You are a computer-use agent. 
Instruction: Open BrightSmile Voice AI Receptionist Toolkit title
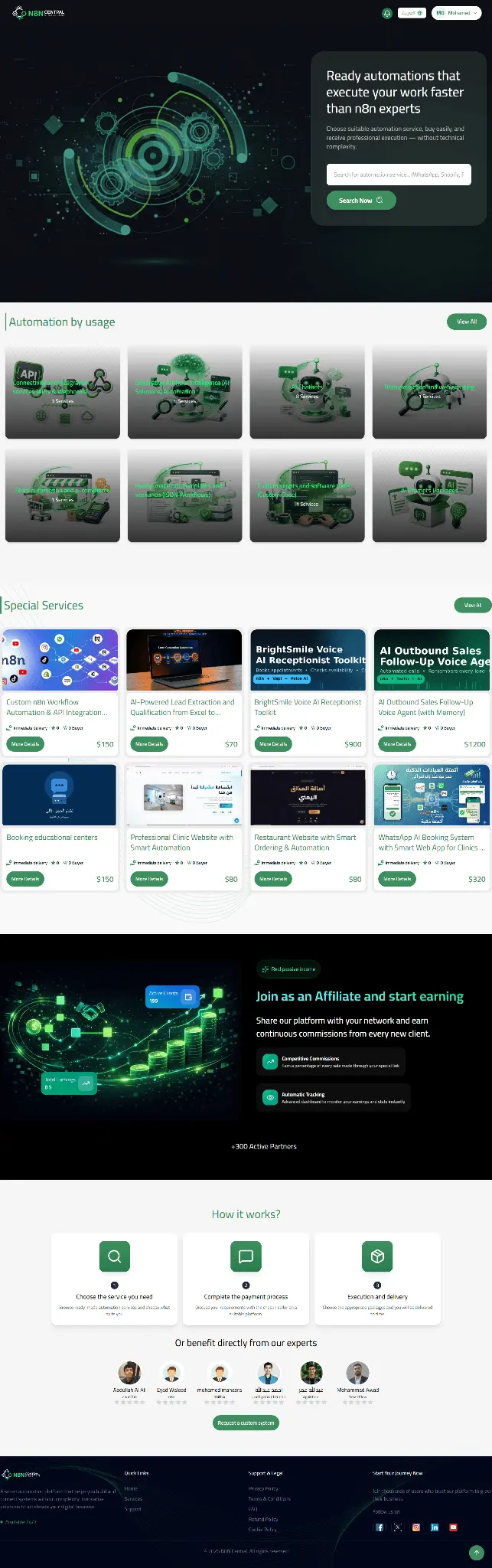[x=308, y=707]
